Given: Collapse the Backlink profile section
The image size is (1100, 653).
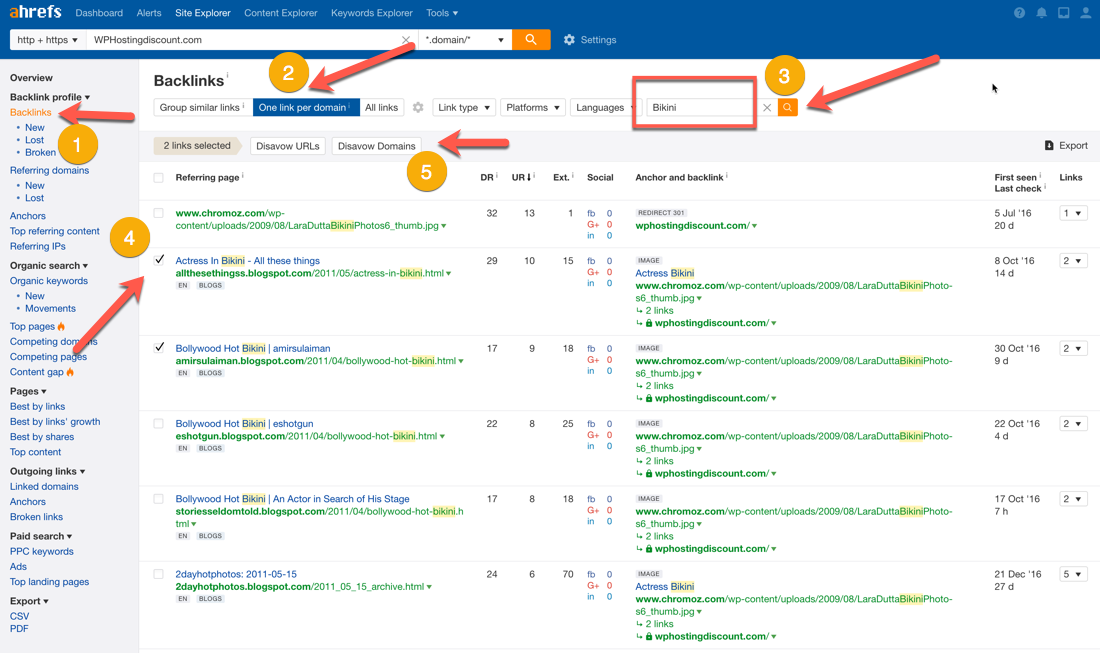Looking at the screenshot, I should pos(50,97).
